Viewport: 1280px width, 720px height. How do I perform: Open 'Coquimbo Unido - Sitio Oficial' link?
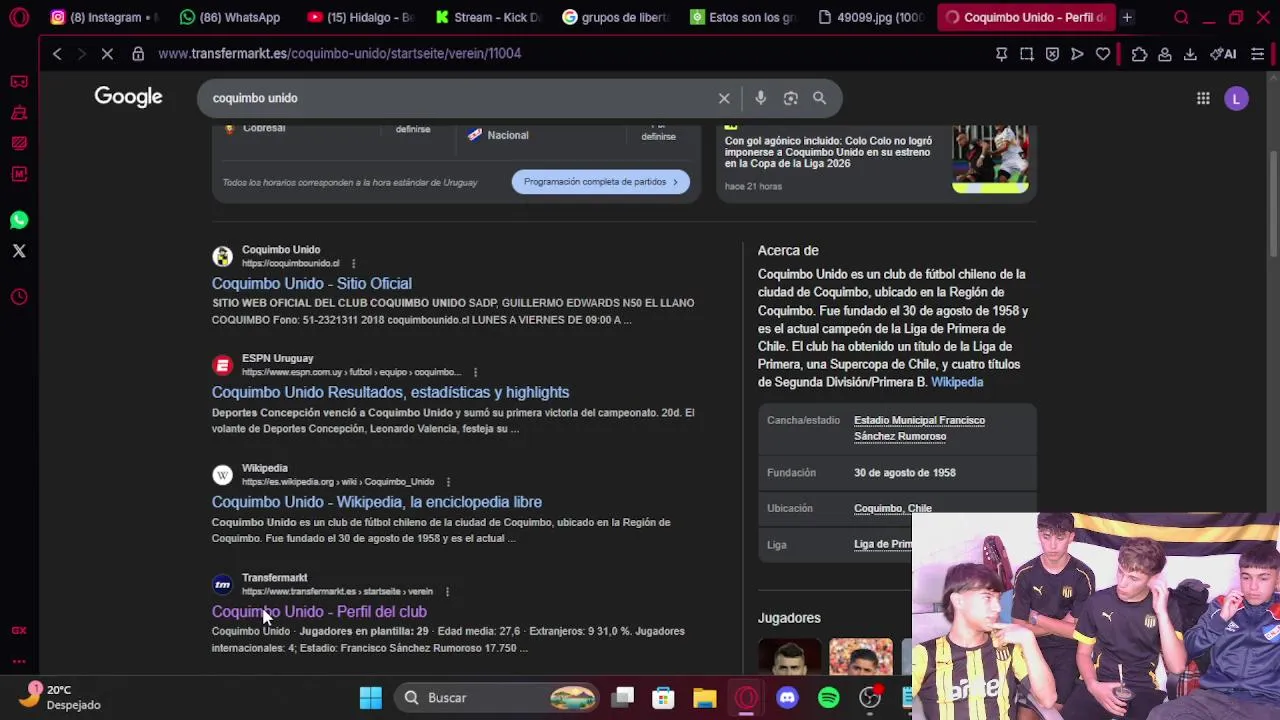coord(311,284)
